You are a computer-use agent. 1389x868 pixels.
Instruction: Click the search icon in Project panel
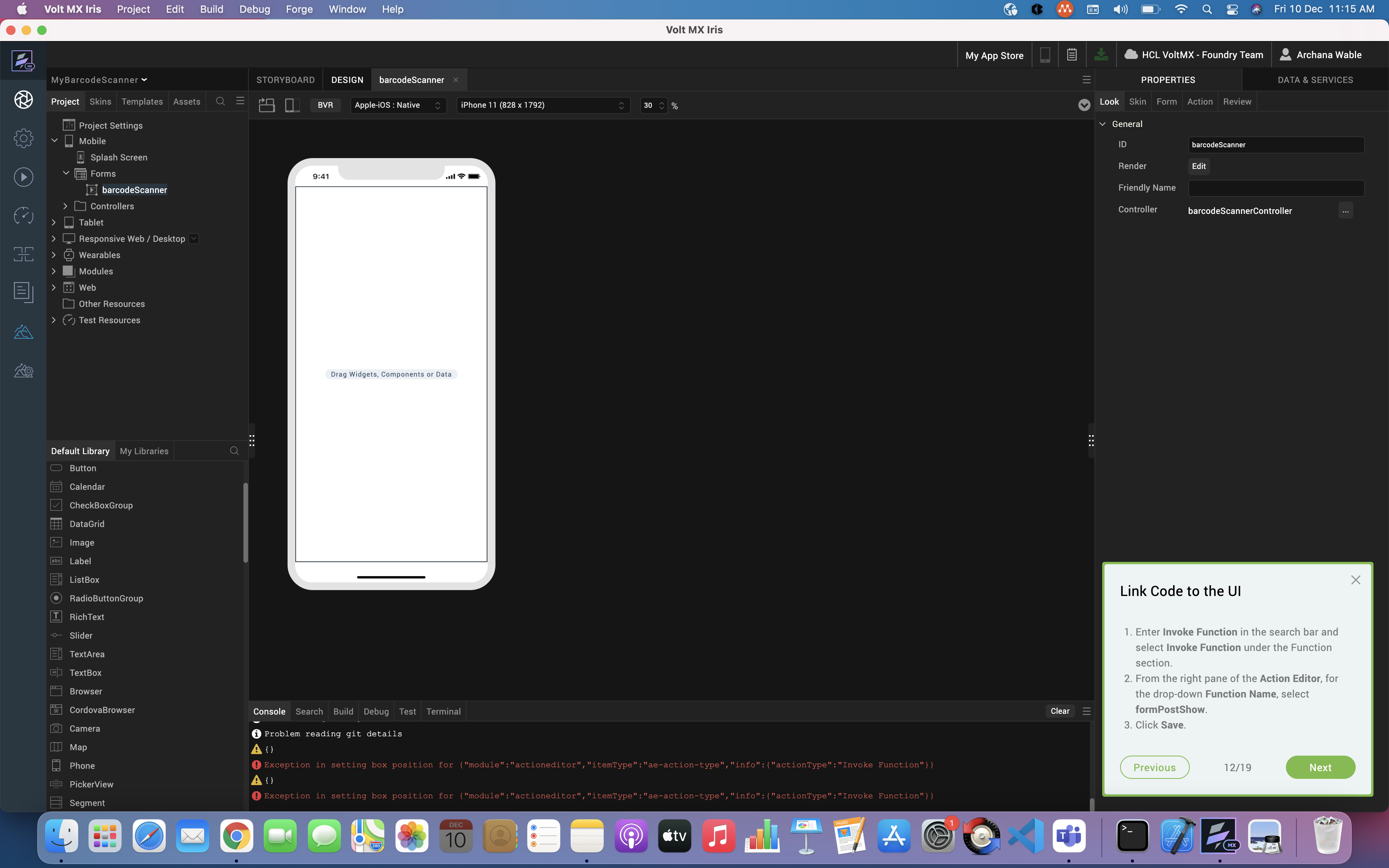click(221, 102)
